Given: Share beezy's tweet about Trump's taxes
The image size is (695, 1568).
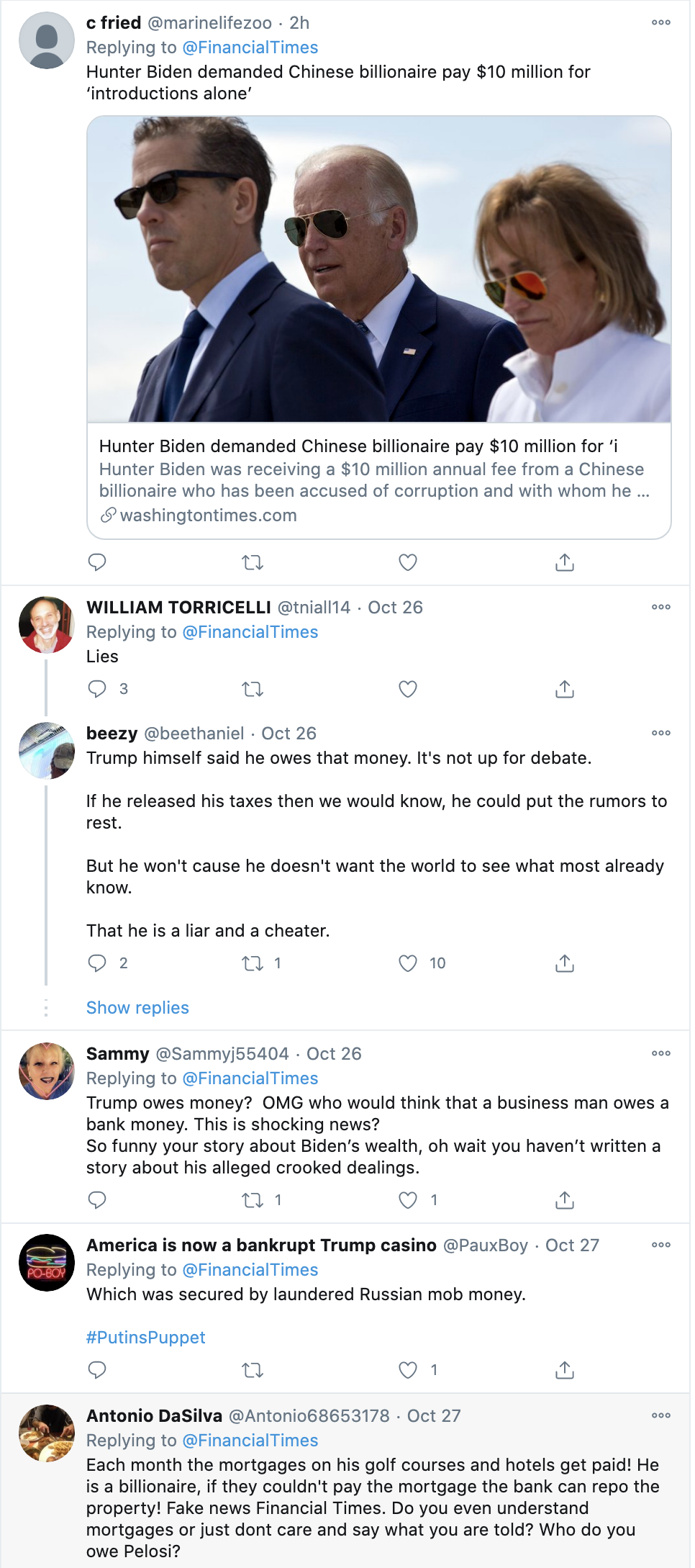Looking at the screenshot, I should click(x=565, y=963).
